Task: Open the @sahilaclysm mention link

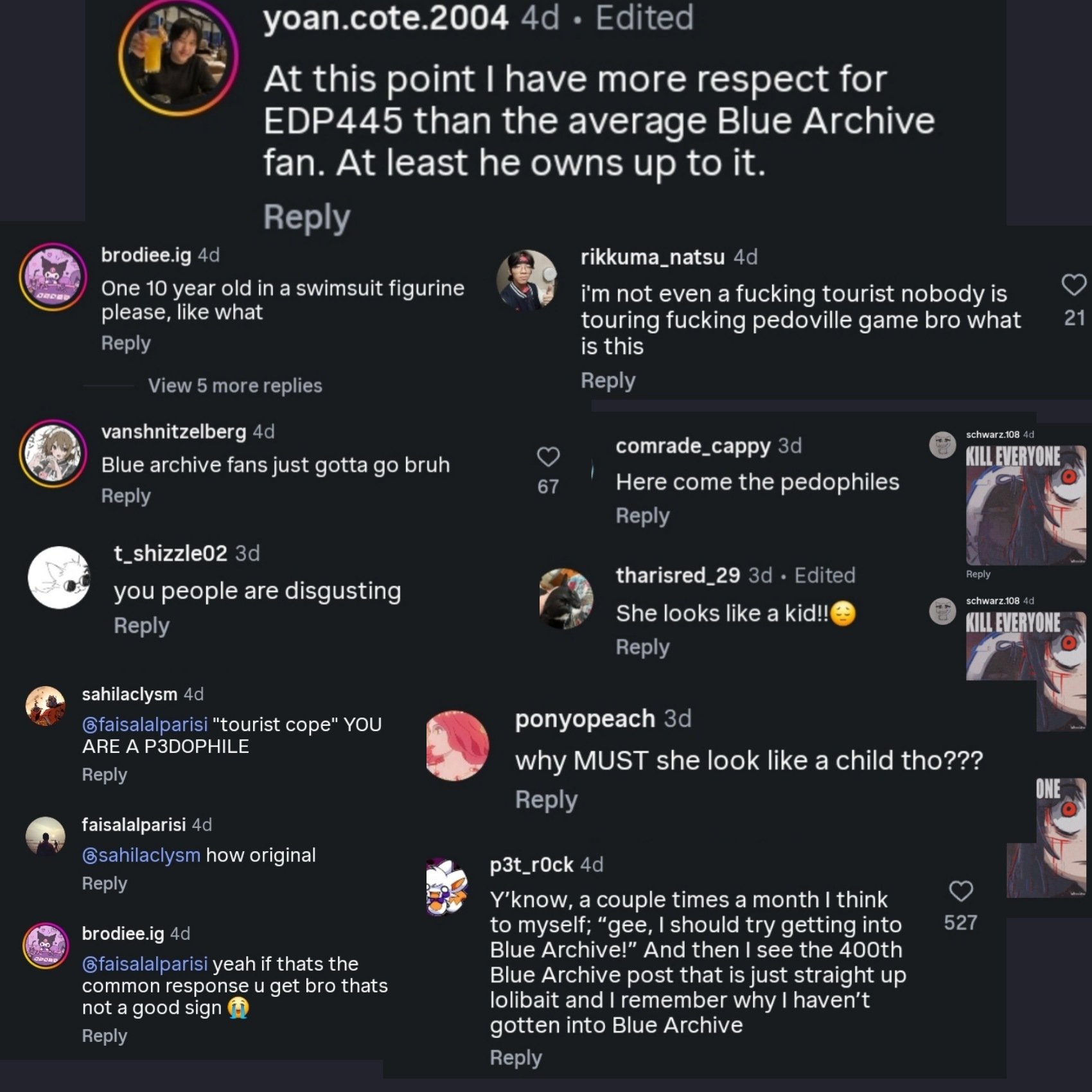Action: [141, 855]
